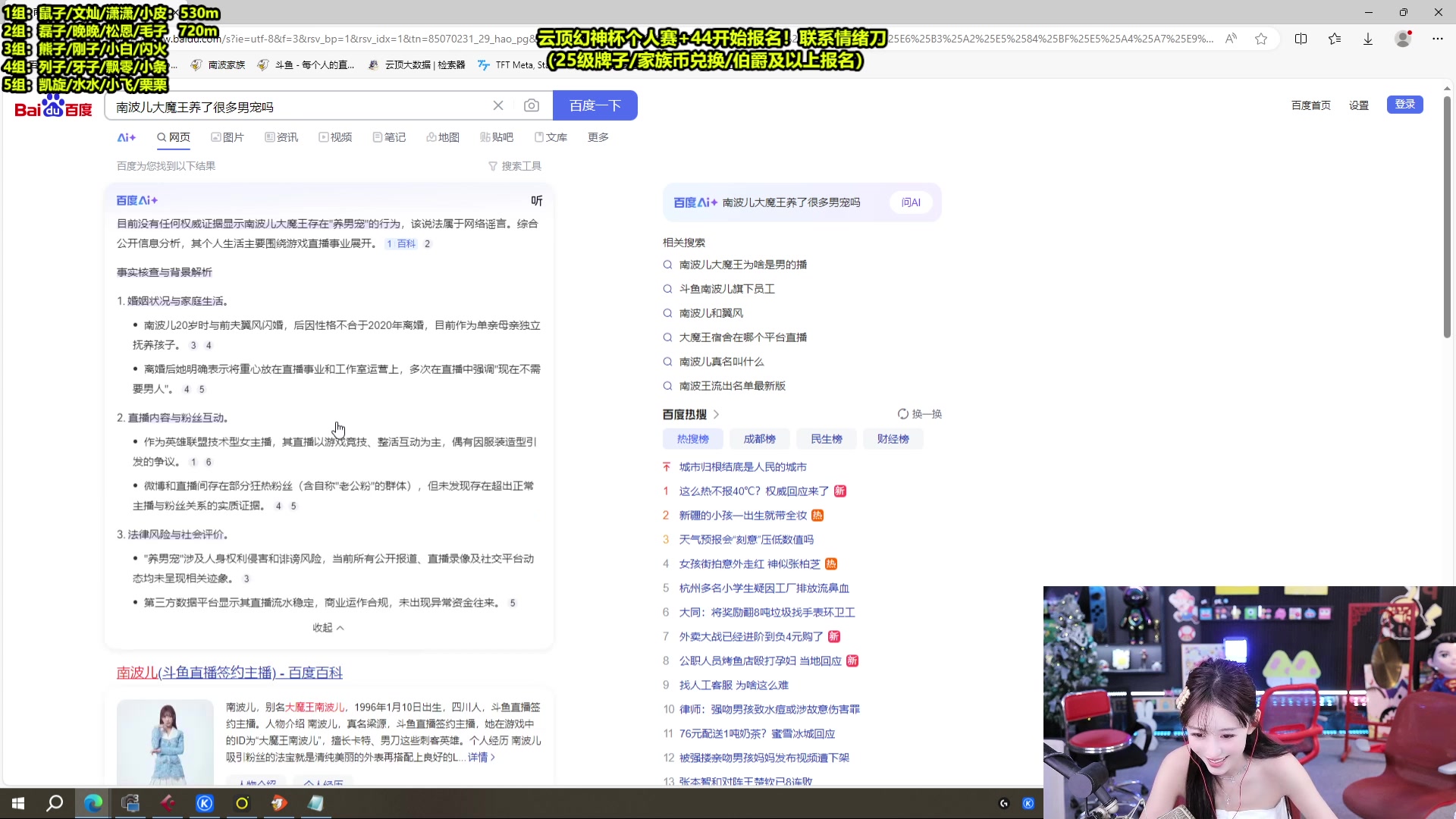Click the 南波儿 baike result thumbnail
Viewport: 1456px width, 819px height.
point(165,742)
